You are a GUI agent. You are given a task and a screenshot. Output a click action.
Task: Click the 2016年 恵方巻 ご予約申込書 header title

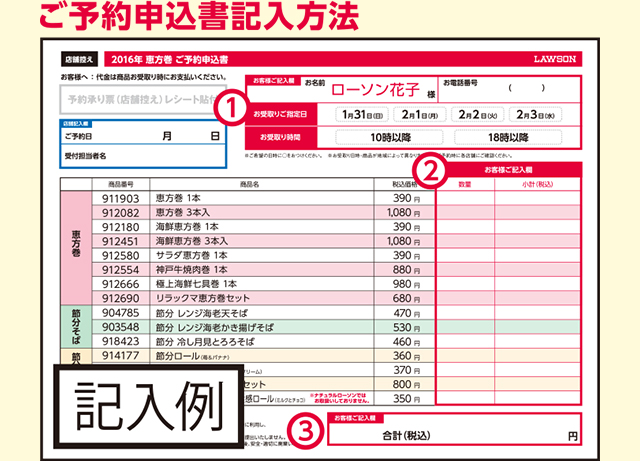coord(169,60)
